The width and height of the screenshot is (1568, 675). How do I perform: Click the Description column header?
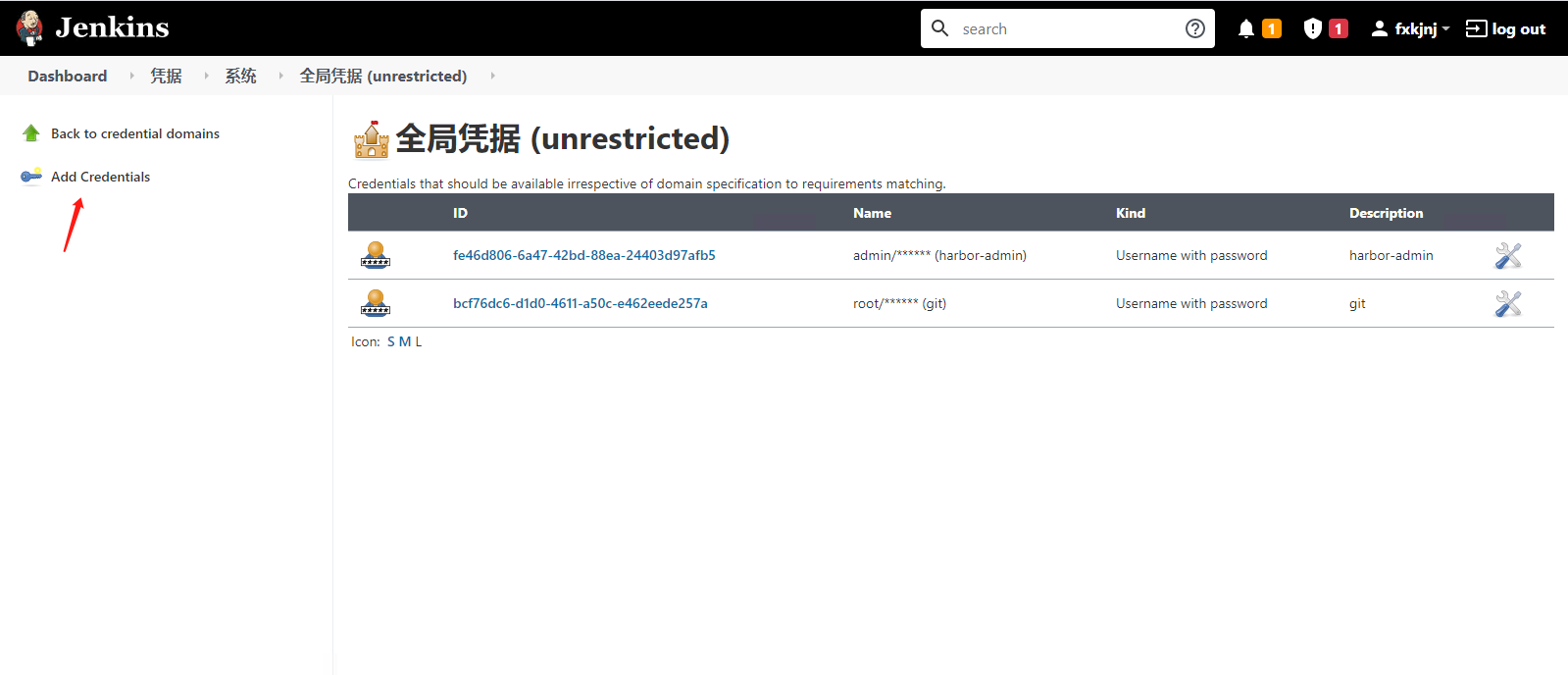pyautogui.click(x=1386, y=213)
